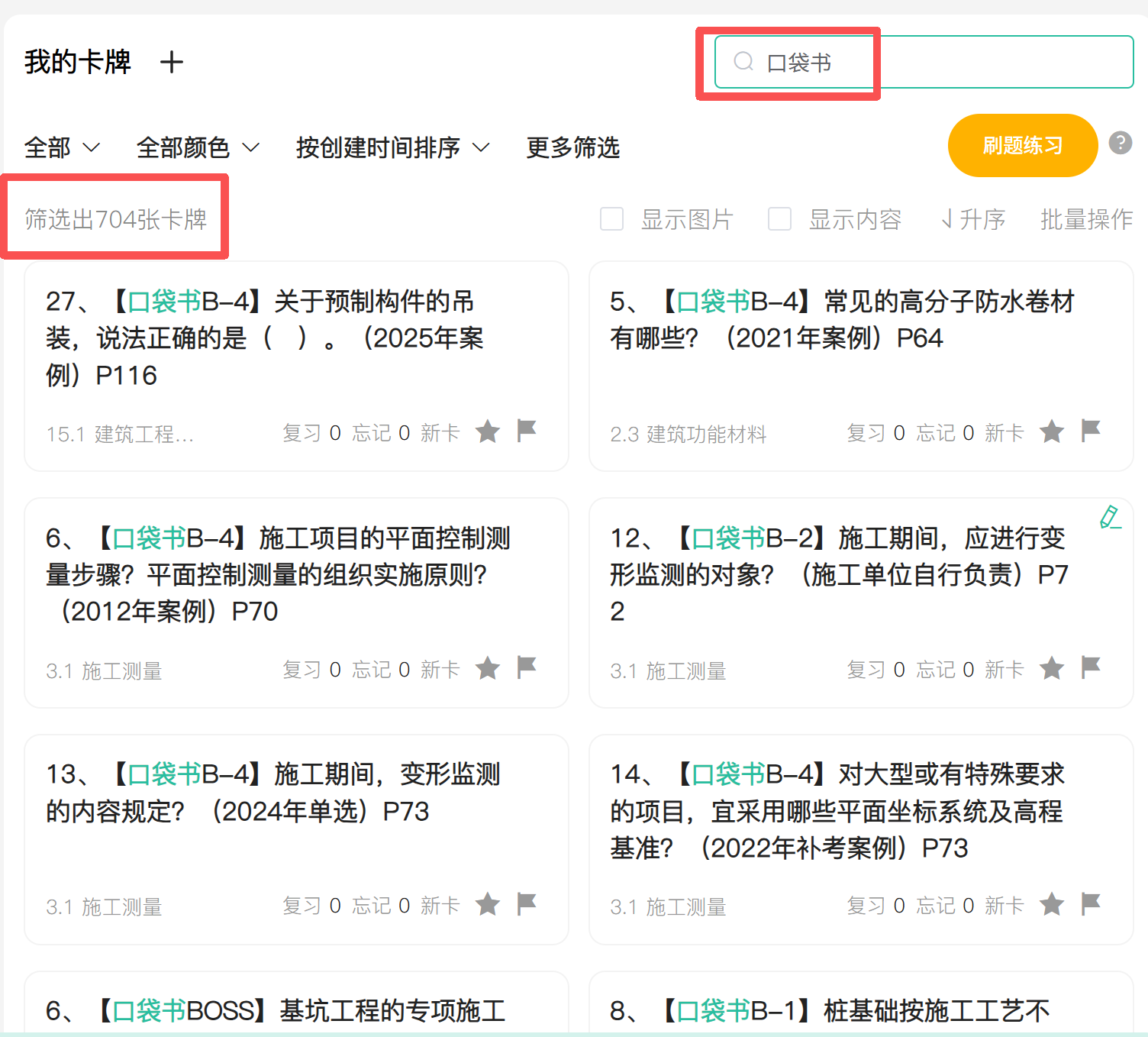The width and height of the screenshot is (1148, 1037).
Task: Open card 14 about 平面坐标系统及高程基准
Action: pos(861,840)
